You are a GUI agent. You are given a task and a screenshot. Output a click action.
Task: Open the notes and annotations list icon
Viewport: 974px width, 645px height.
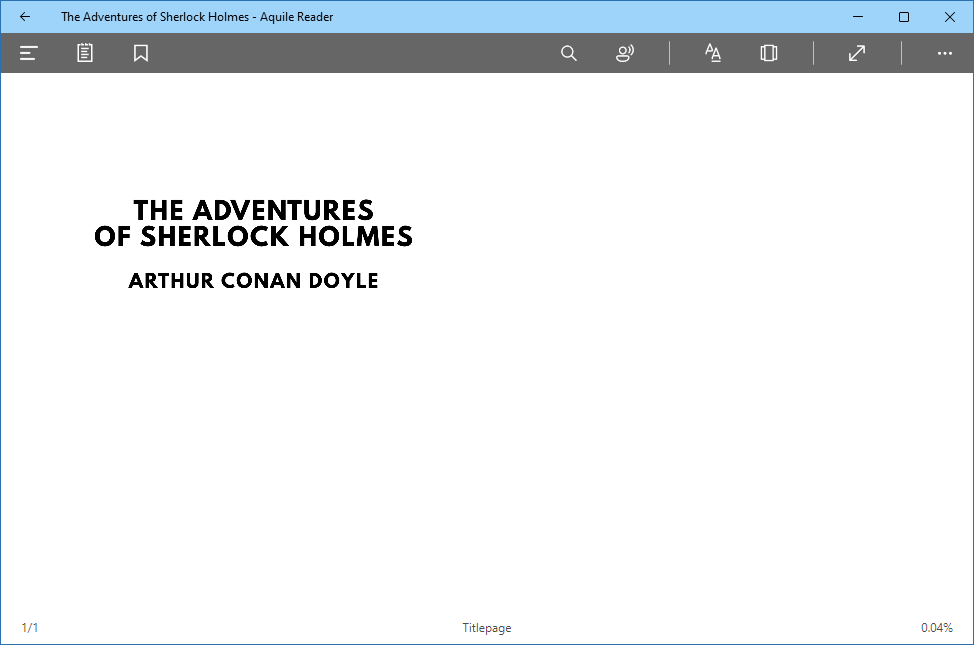pyautogui.click(x=85, y=53)
